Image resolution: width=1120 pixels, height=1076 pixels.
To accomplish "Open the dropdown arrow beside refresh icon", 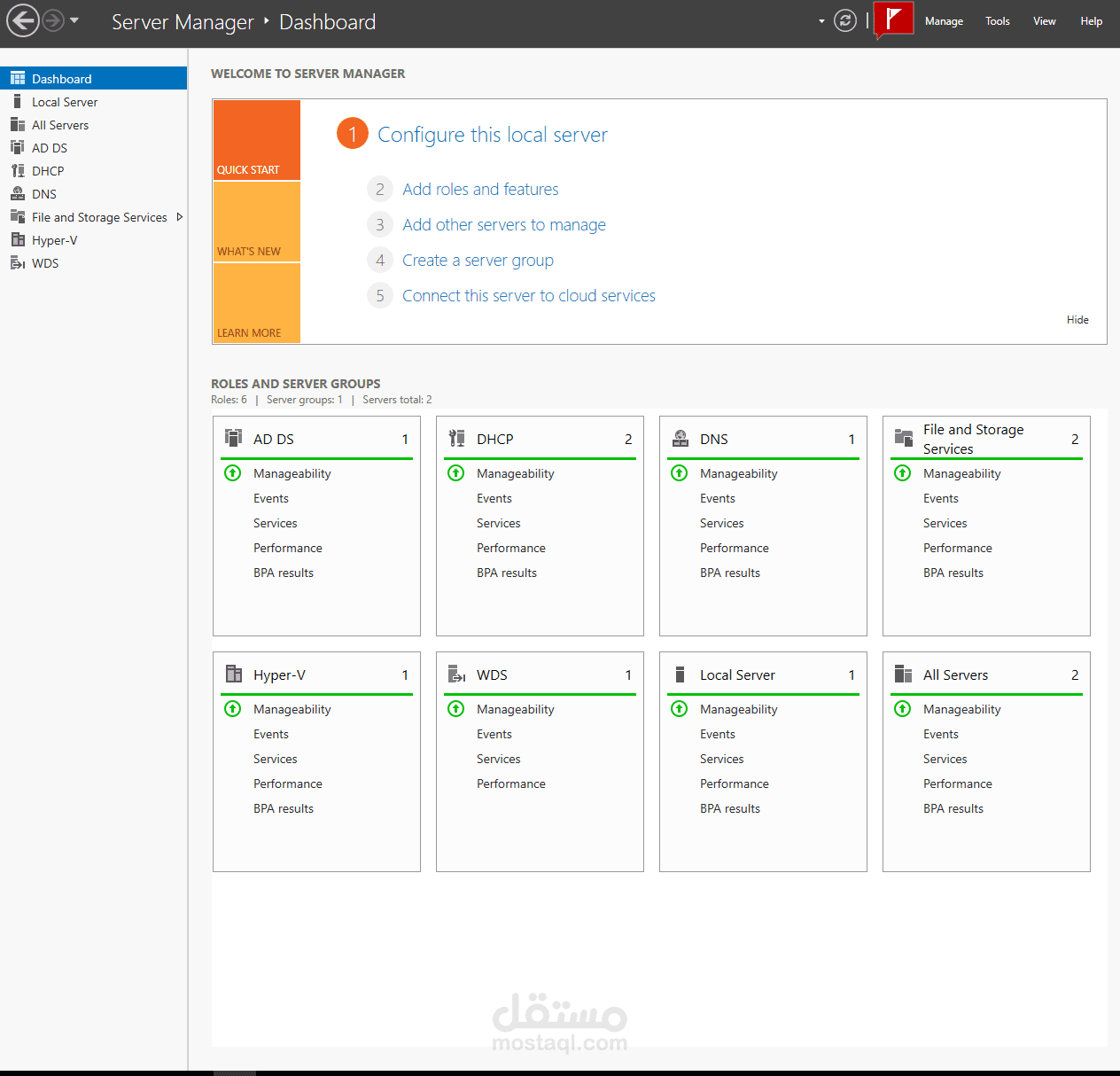I will coord(821,21).
